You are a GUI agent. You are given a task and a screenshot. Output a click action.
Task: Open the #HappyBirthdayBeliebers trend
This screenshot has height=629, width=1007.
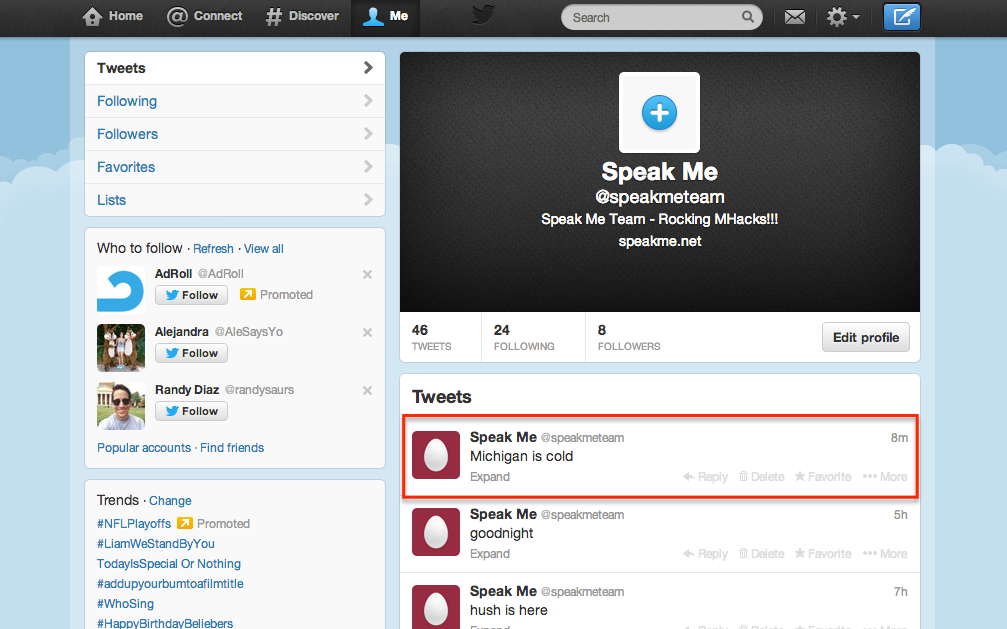165,623
